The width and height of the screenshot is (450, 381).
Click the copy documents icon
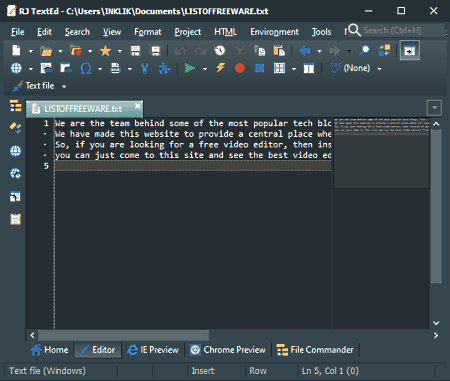[x=260, y=51]
